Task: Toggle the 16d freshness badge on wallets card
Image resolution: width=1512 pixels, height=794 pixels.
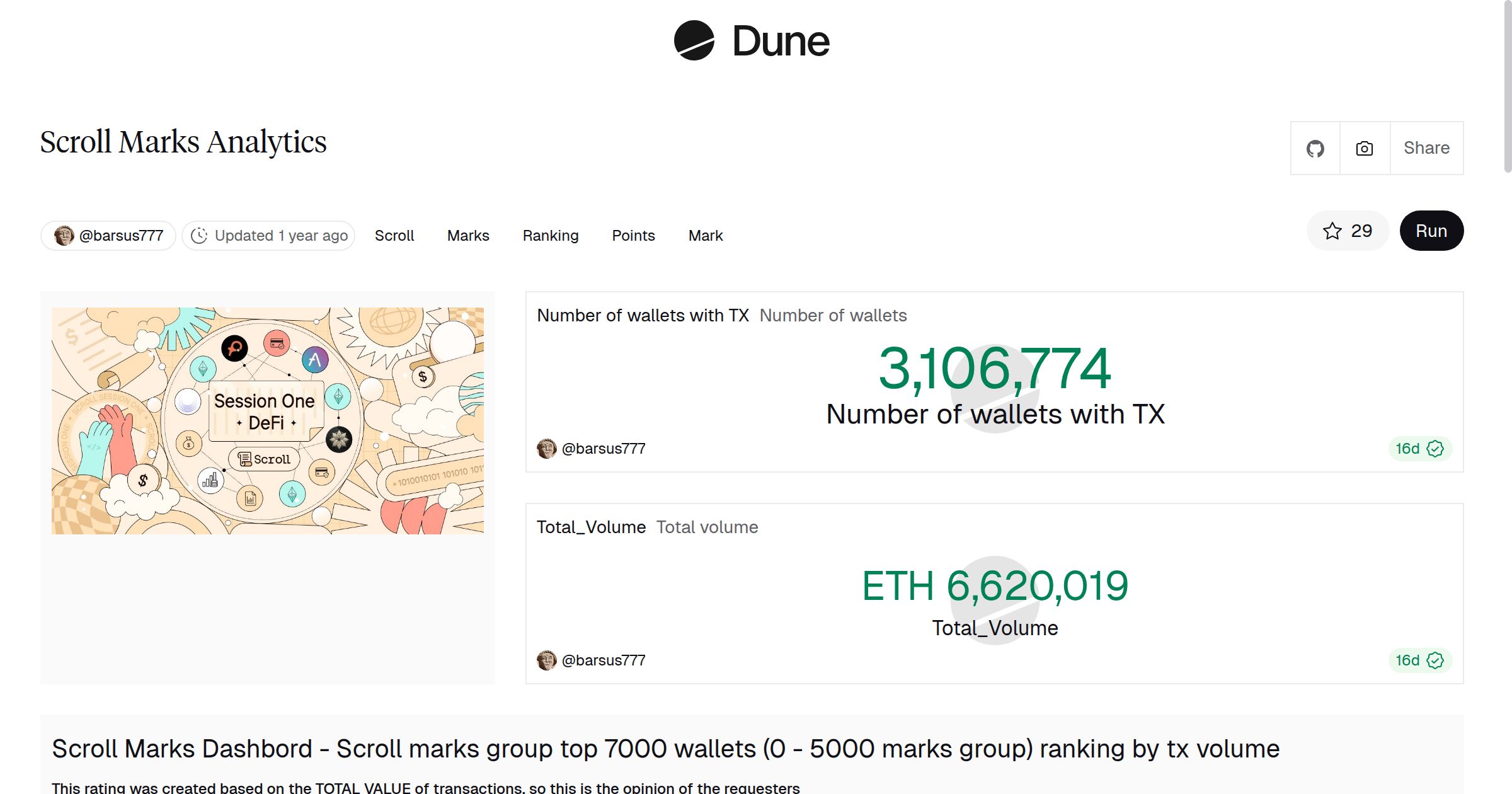Action: coord(1419,448)
